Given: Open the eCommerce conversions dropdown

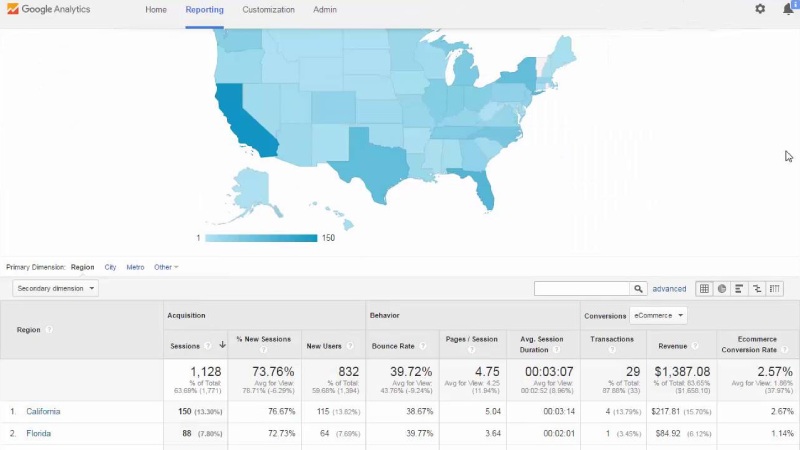Looking at the screenshot, I should tap(658, 315).
